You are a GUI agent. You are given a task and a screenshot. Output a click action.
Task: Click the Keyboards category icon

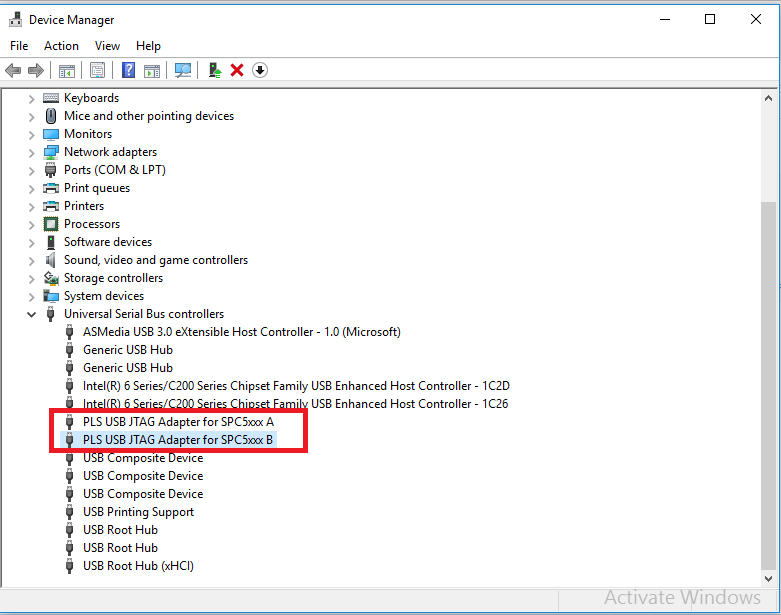coord(51,98)
